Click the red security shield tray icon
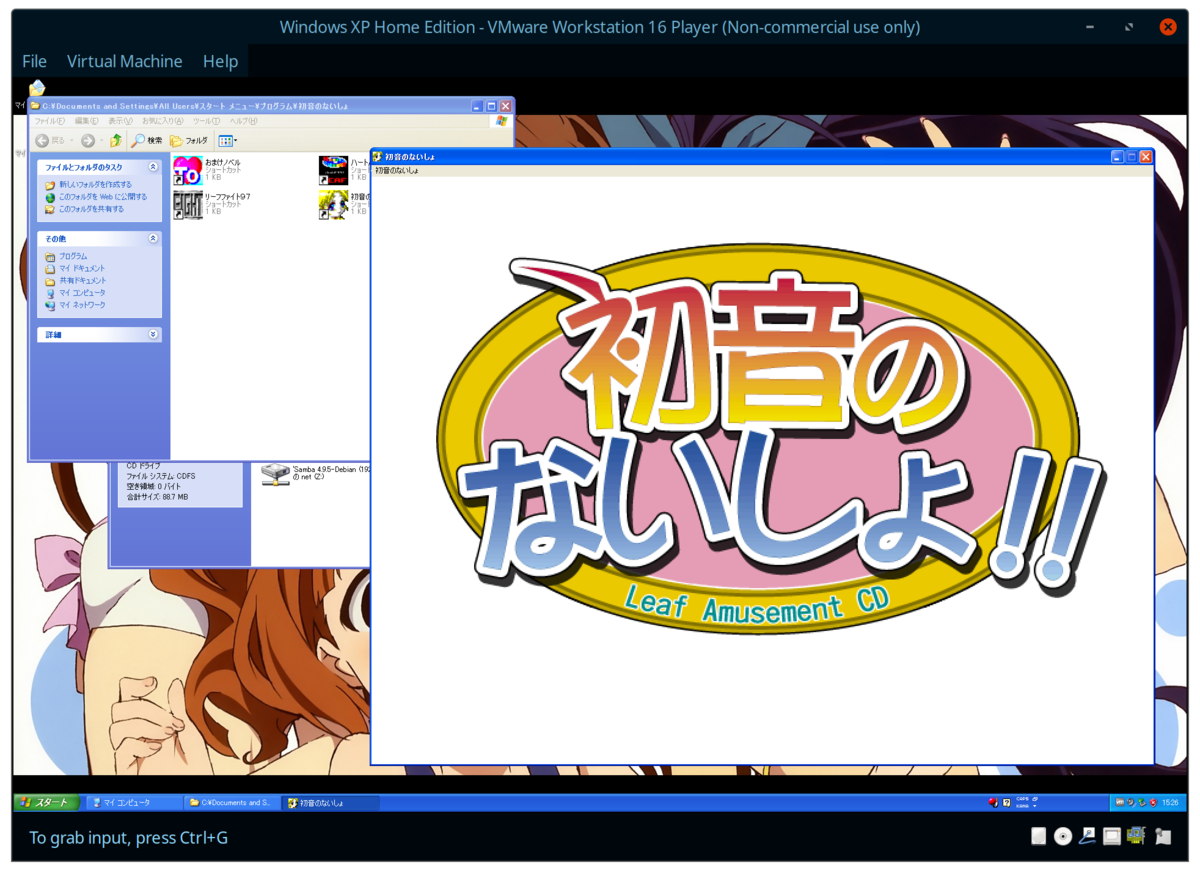Viewport: 1200px width, 873px height. point(1153,802)
